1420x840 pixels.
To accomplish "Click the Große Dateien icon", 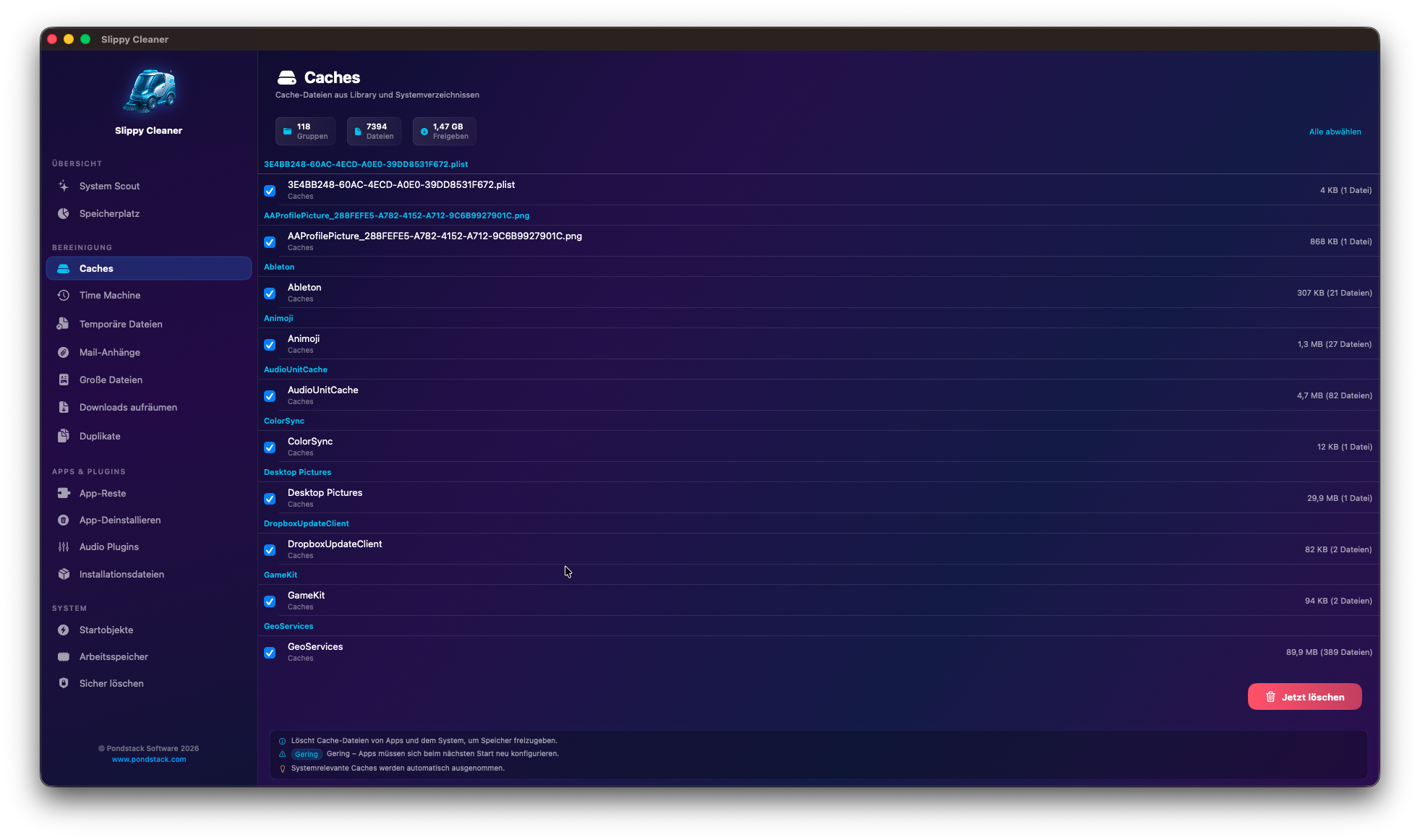I will pyautogui.click(x=64, y=380).
